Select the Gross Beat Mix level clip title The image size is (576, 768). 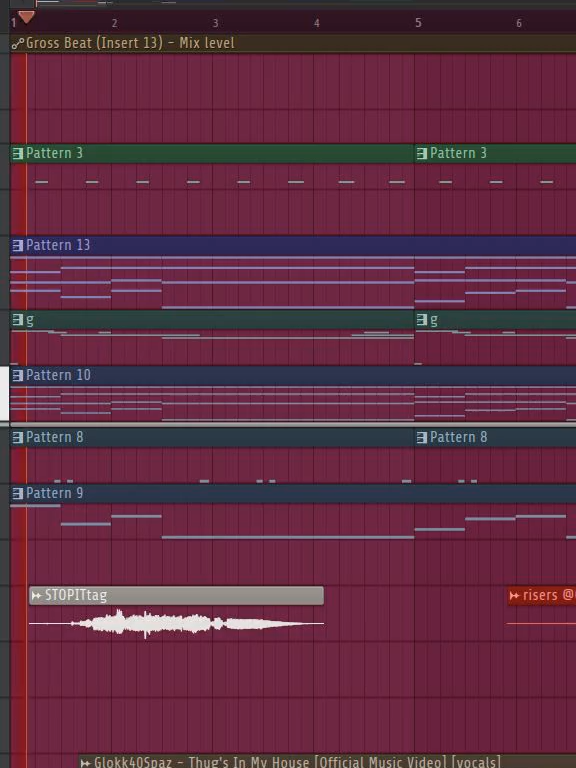[x=130, y=43]
